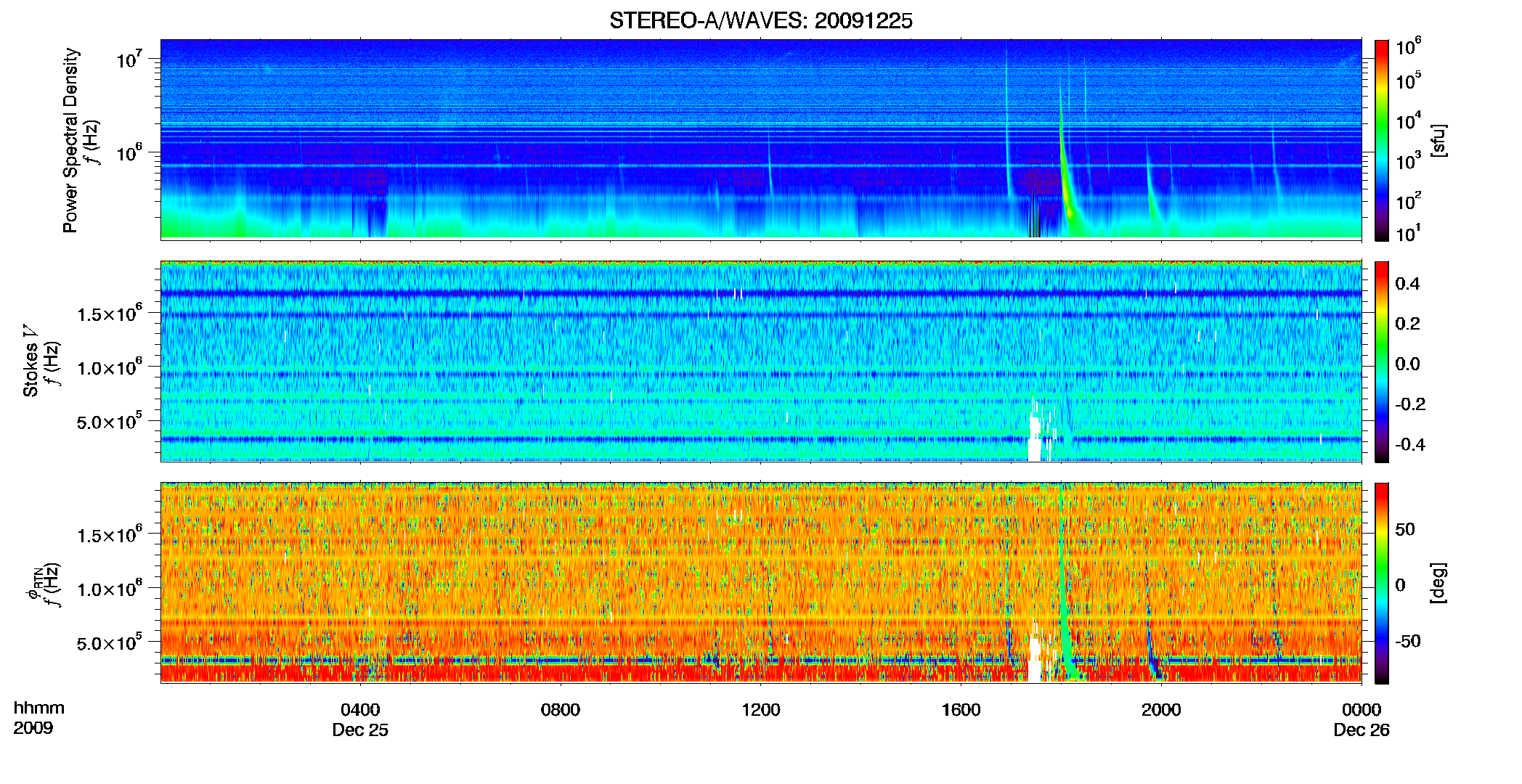The width and height of the screenshot is (1522, 784).
Task: Click the 2009 year label
Action: coord(33,728)
